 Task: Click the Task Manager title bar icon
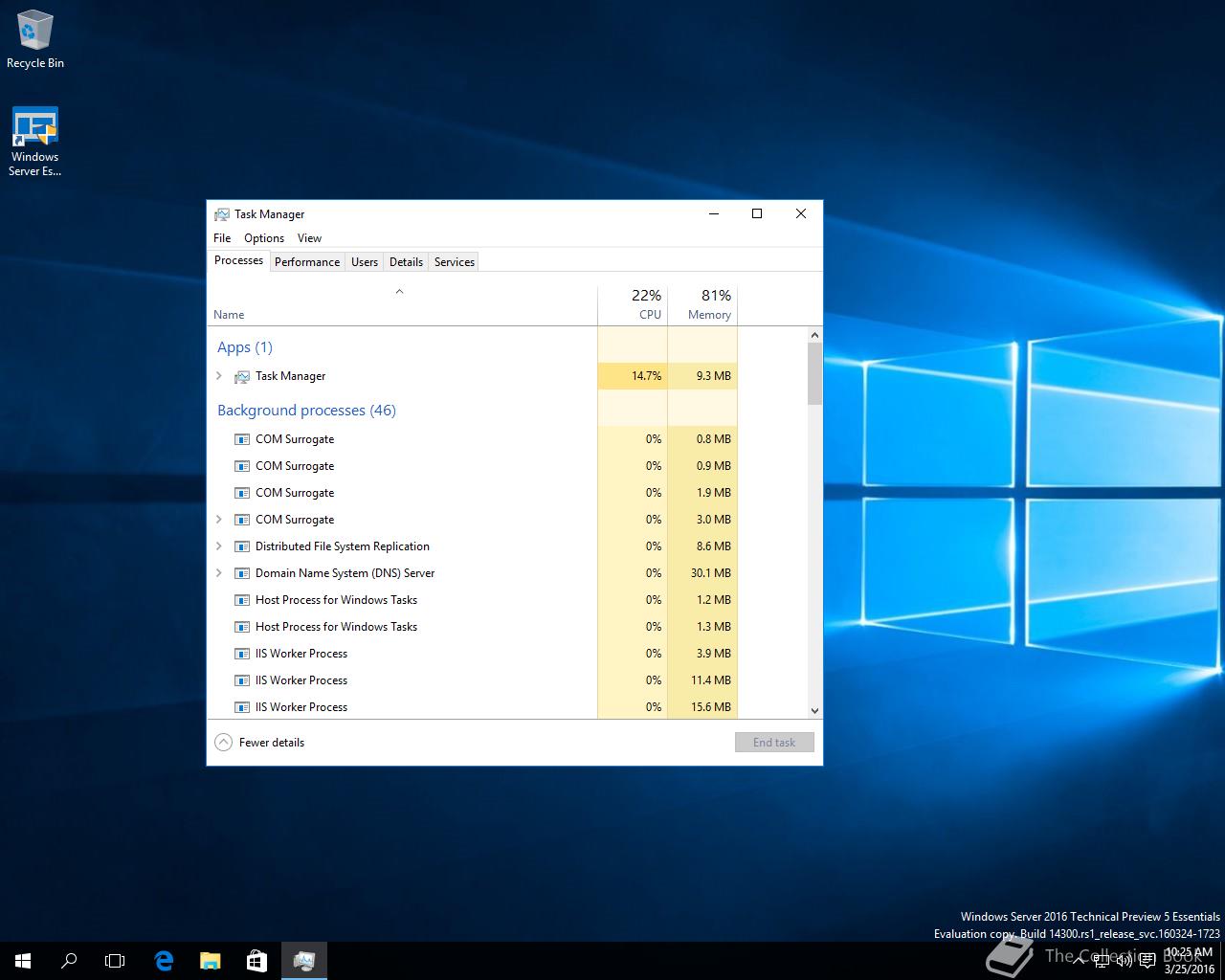(222, 214)
